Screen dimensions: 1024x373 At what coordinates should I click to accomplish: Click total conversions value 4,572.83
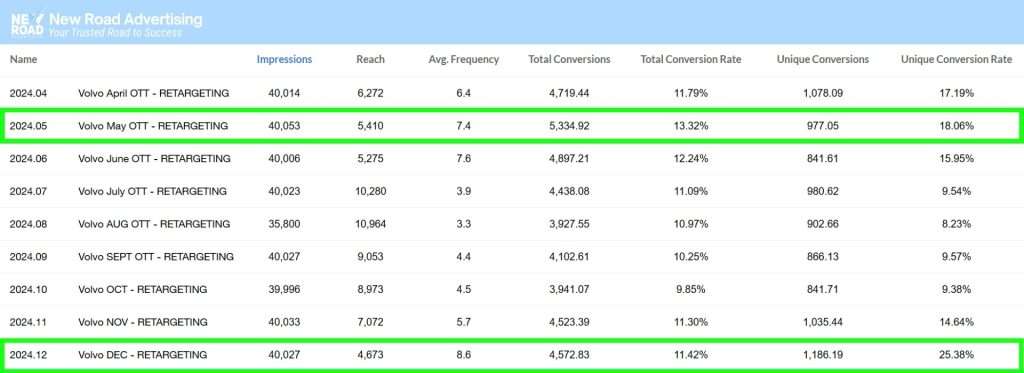tap(569, 355)
